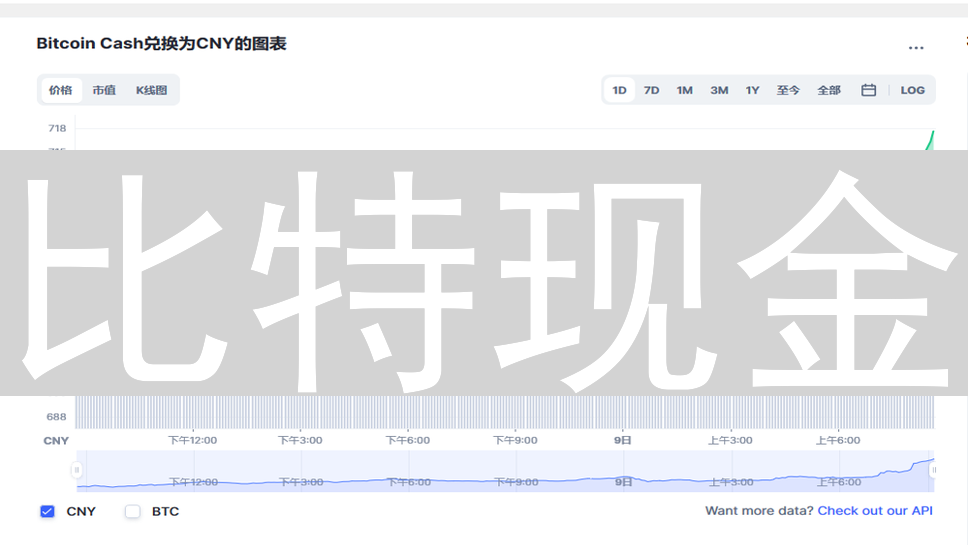This screenshot has width=968, height=545.
Task: Click the volume bars area of chart
Action: tap(505, 412)
